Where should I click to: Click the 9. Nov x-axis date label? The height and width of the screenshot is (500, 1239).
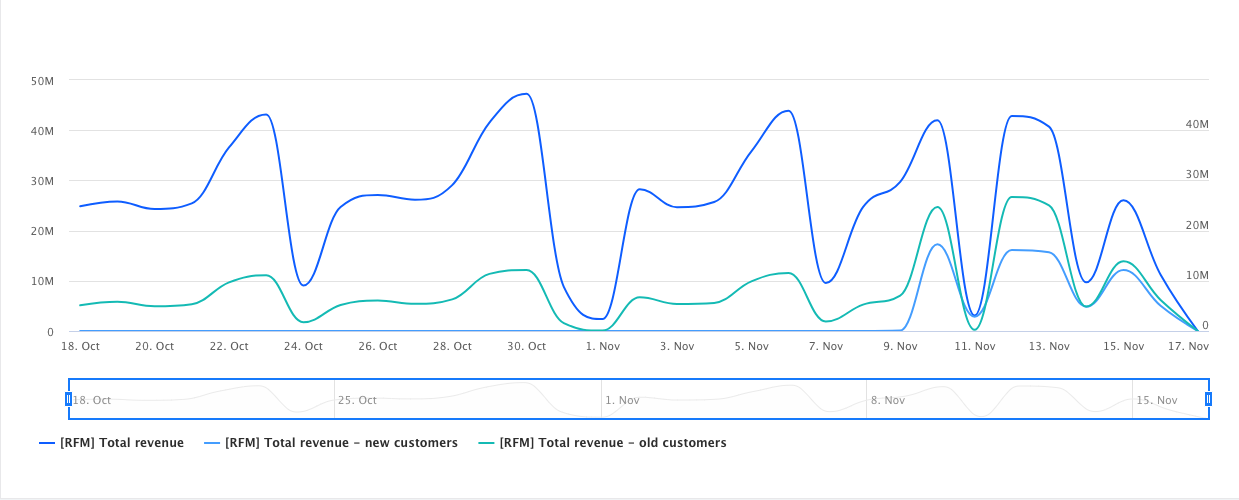[900, 346]
